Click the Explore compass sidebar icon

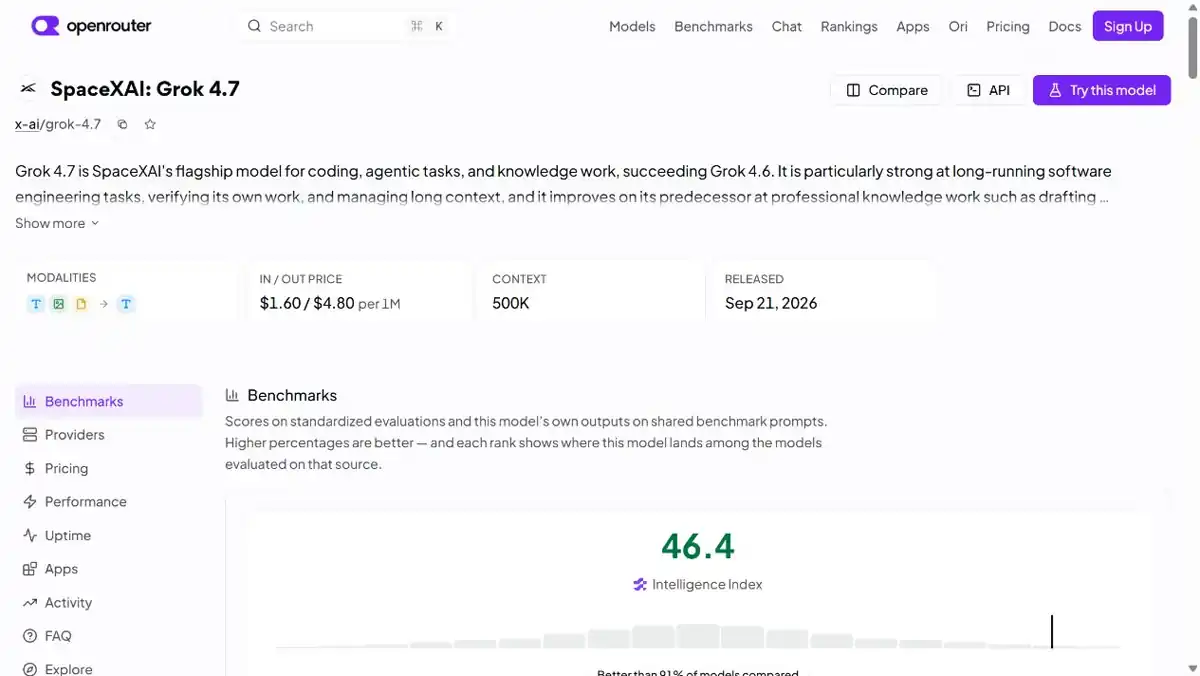[30, 669]
